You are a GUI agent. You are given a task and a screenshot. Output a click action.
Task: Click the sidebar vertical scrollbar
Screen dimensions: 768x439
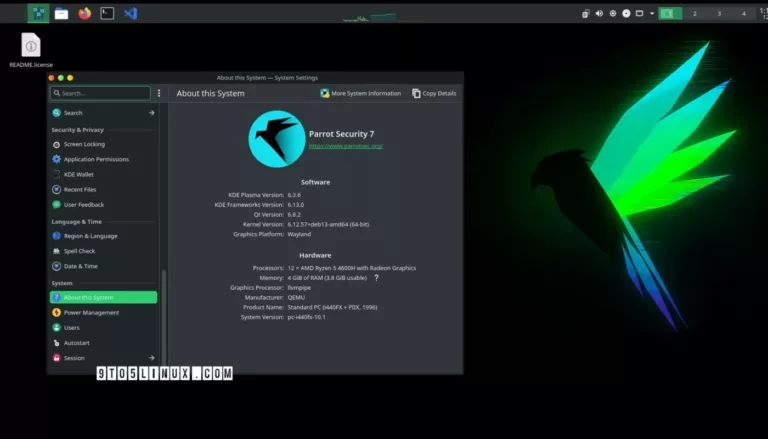pyautogui.click(x=163, y=320)
